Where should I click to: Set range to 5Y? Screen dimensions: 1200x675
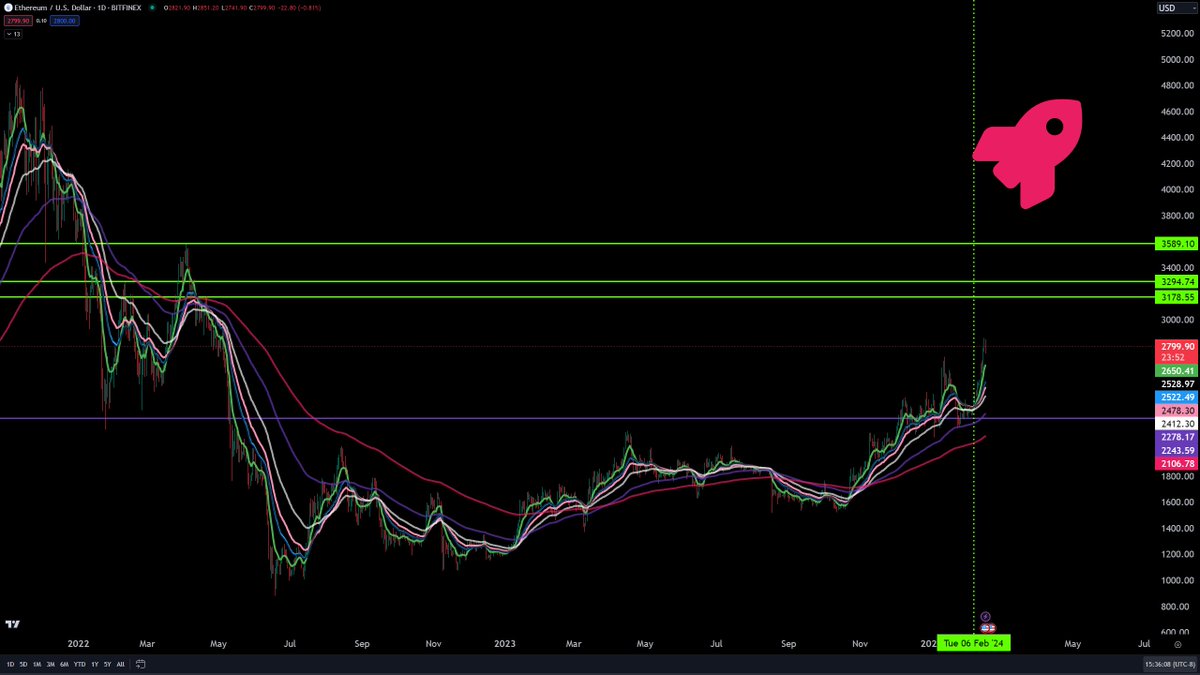(107, 664)
